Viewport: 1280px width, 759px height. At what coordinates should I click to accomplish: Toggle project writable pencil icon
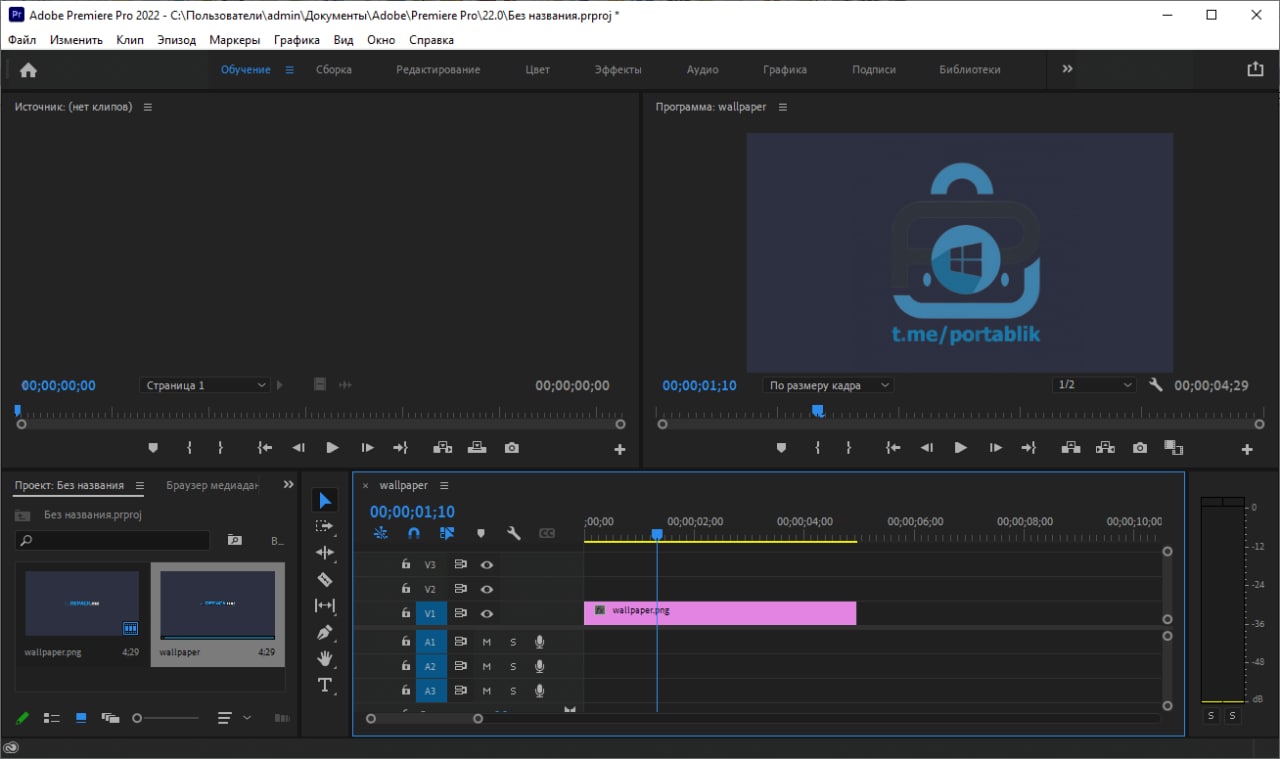(22, 718)
